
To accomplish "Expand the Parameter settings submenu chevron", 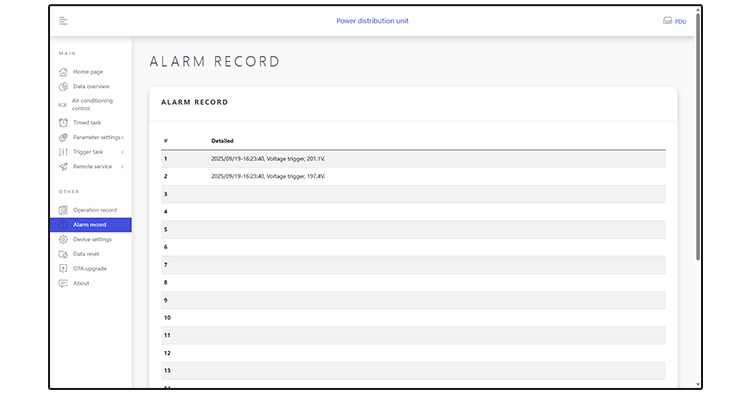I will tap(122, 138).
